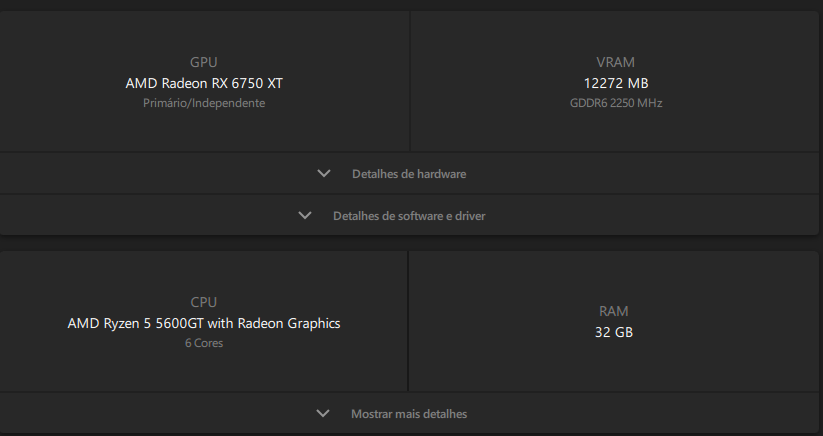The width and height of the screenshot is (823, 436).
Task: Select the 12272 MB memory value
Action: pyautogui.click(x=616, y=83)
